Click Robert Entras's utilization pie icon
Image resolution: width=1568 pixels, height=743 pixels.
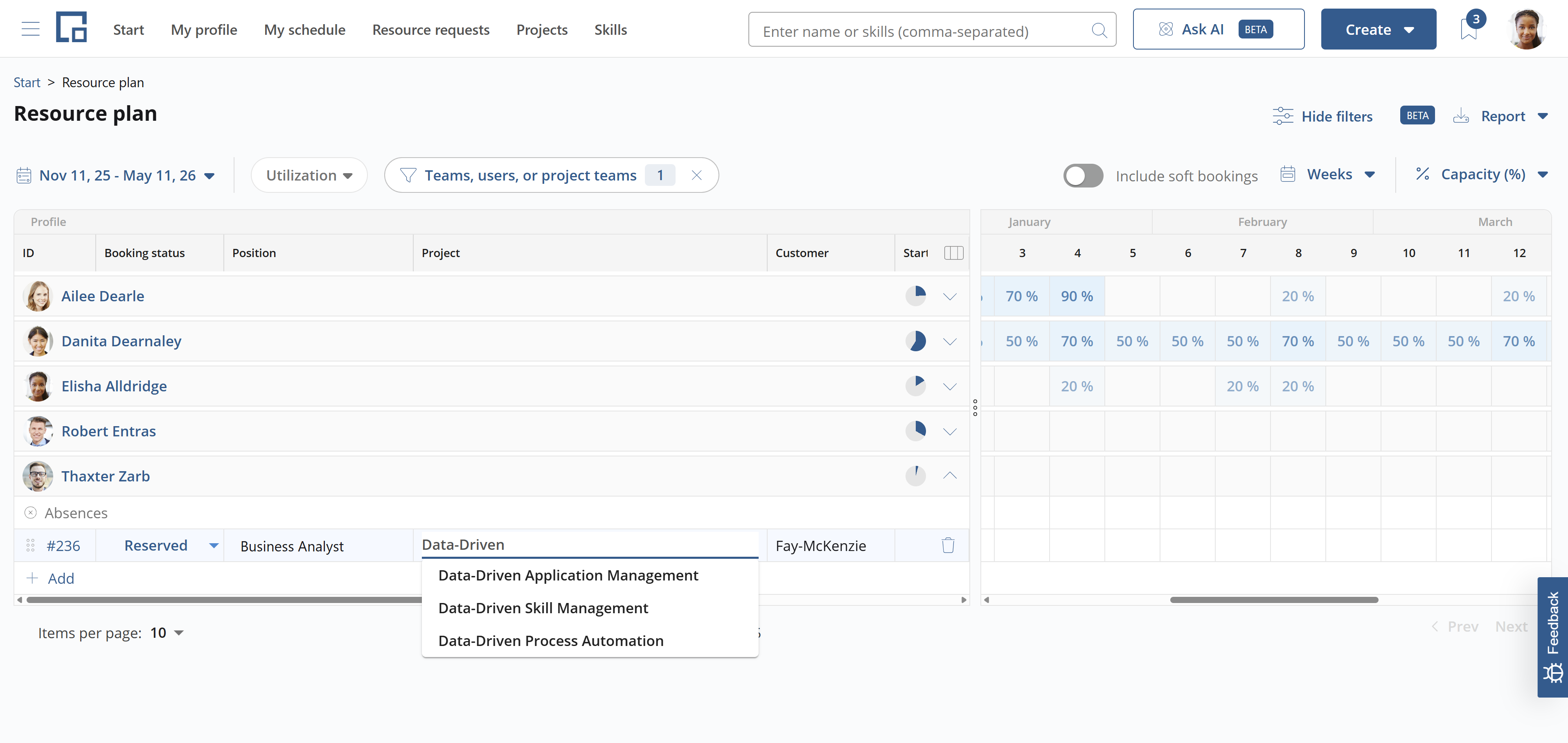915,431
